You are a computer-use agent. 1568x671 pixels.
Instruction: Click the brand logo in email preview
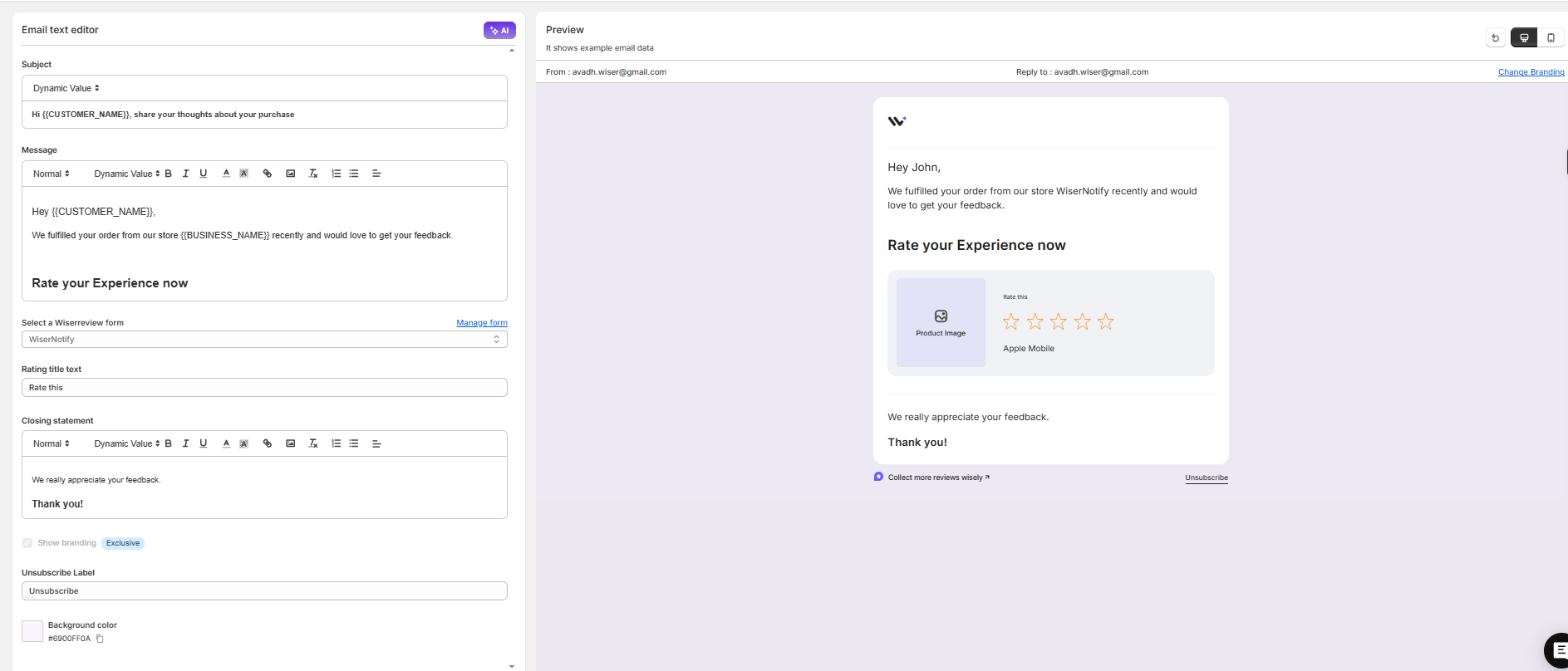tap(897, 121)
